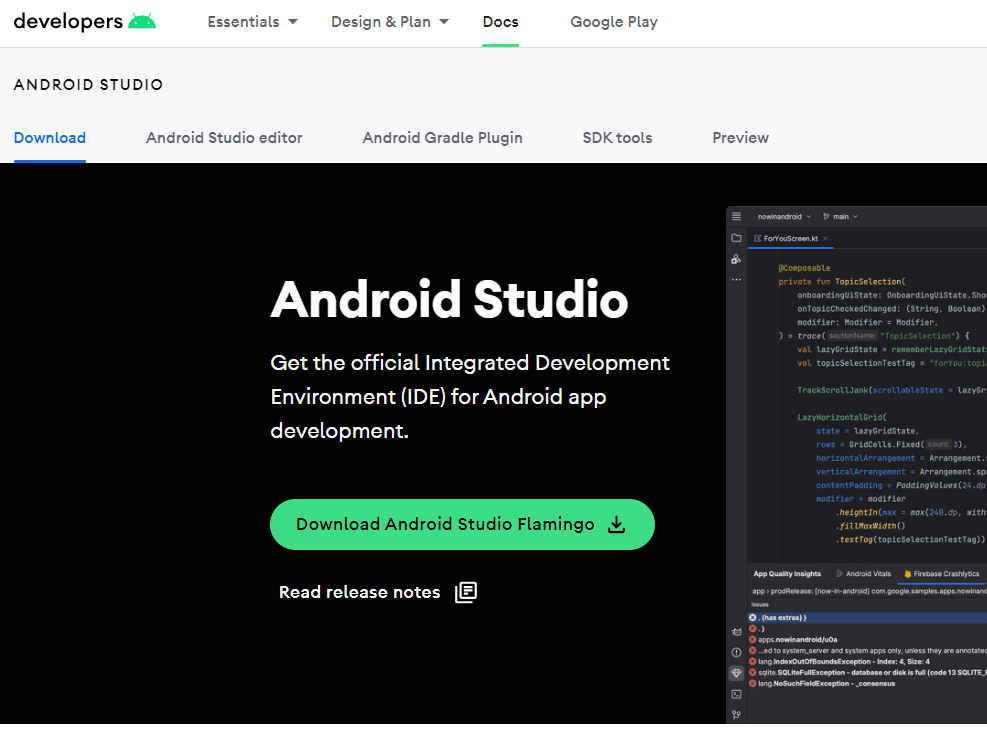
Task: Open the main menu hamburger icon
Action: [736, 217]
